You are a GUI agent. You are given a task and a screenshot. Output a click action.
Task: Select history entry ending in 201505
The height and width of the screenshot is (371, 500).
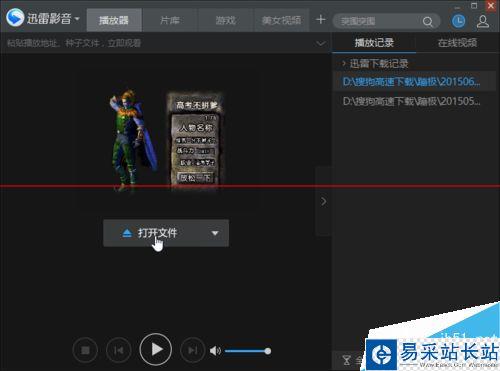coord(414,101)
